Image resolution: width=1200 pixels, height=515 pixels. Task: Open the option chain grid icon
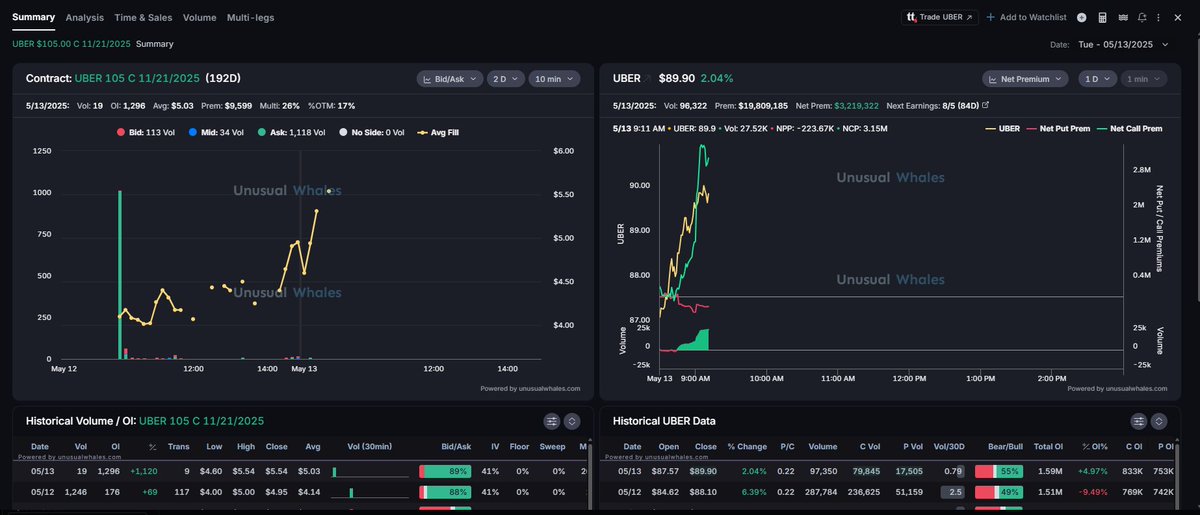click(x=1122, y=17)
